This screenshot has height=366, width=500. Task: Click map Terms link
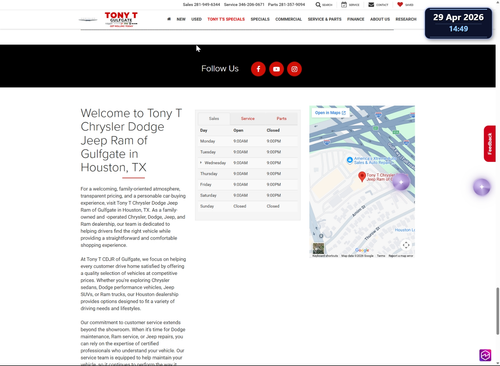pos(381,256)
